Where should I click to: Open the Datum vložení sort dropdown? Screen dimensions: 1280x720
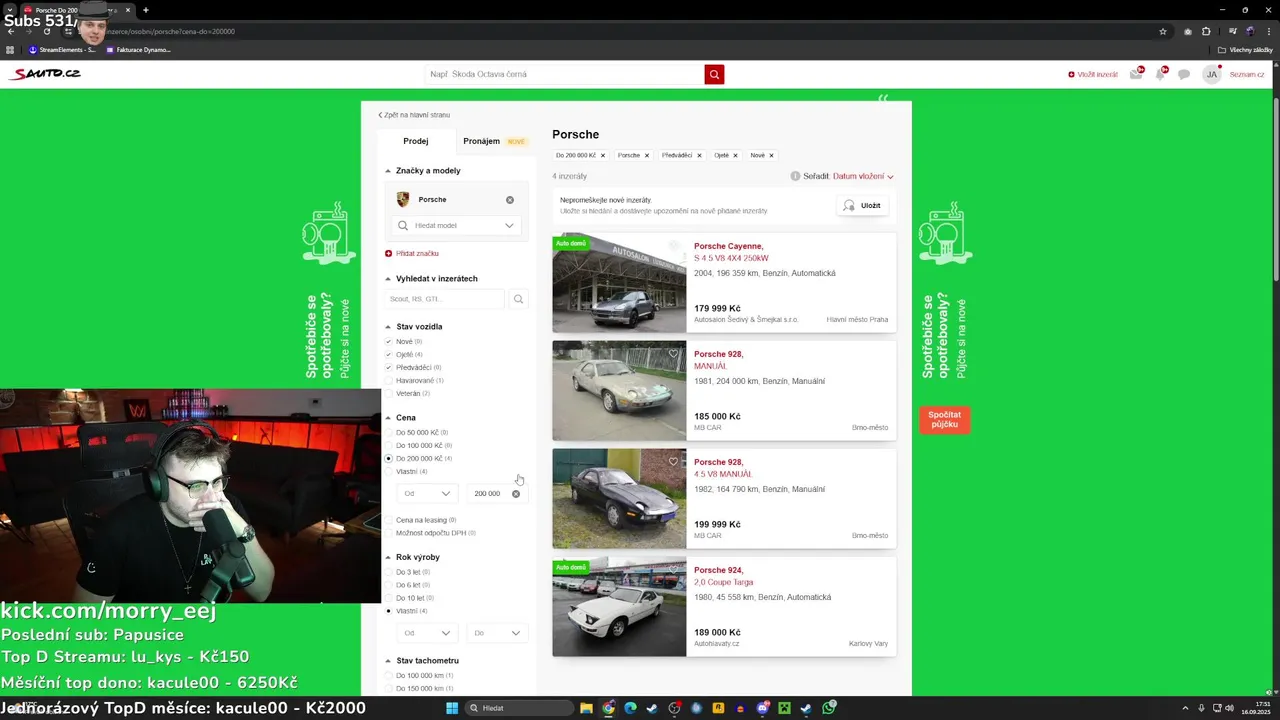coord(863,177)
